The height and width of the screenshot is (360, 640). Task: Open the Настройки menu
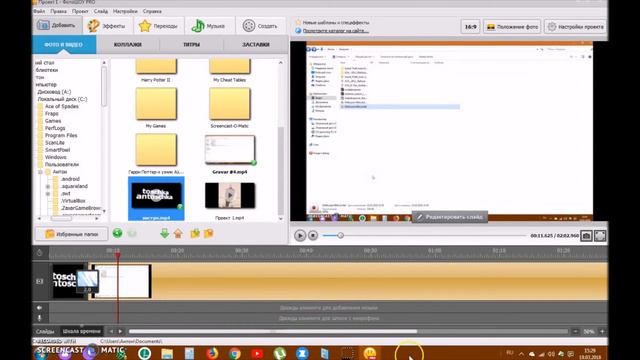125,11
